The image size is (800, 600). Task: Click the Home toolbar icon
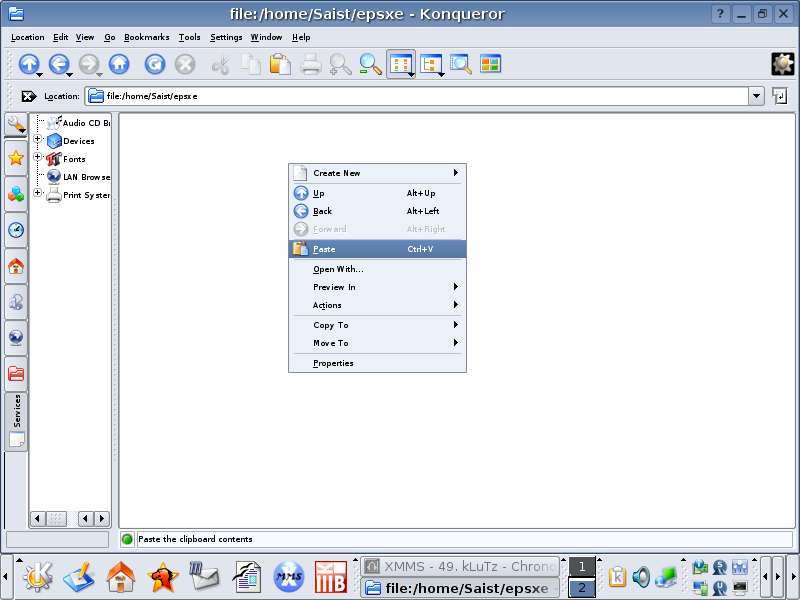point(119,64)
